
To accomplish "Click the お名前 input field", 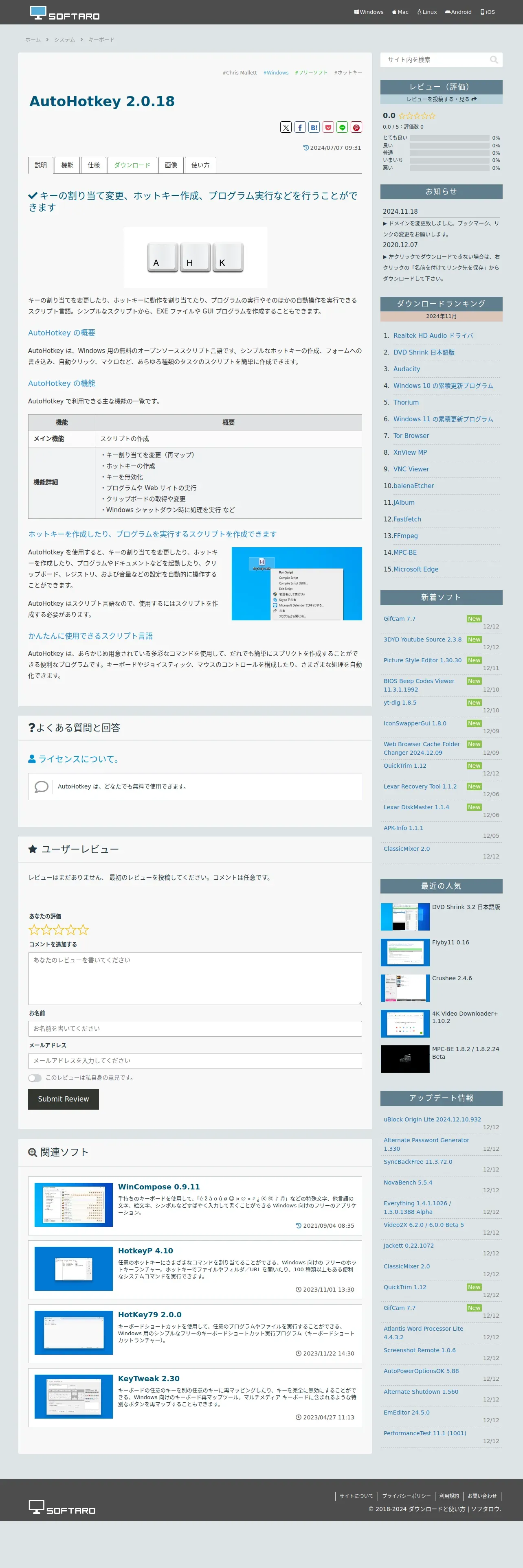I will click(195, 1028).
